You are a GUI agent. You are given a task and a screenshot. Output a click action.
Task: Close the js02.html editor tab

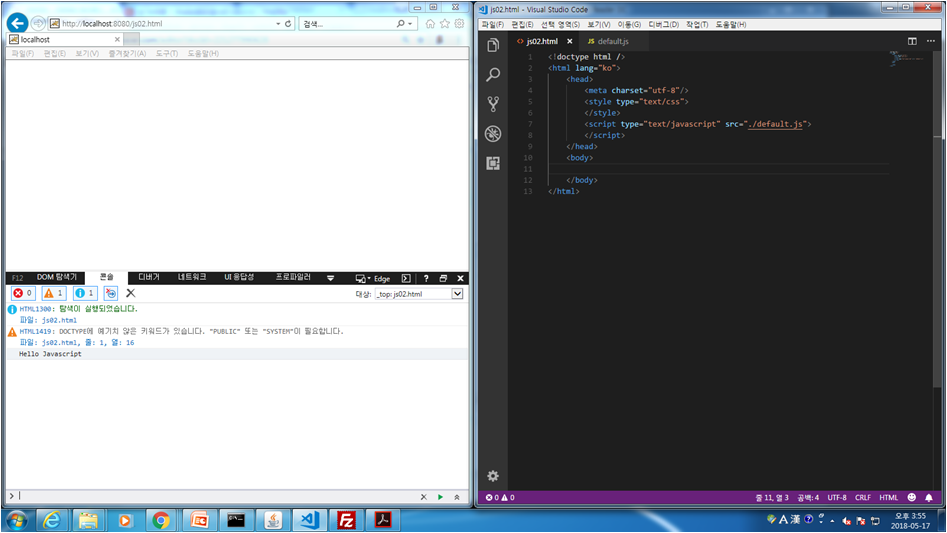click(x=570, y=41)
